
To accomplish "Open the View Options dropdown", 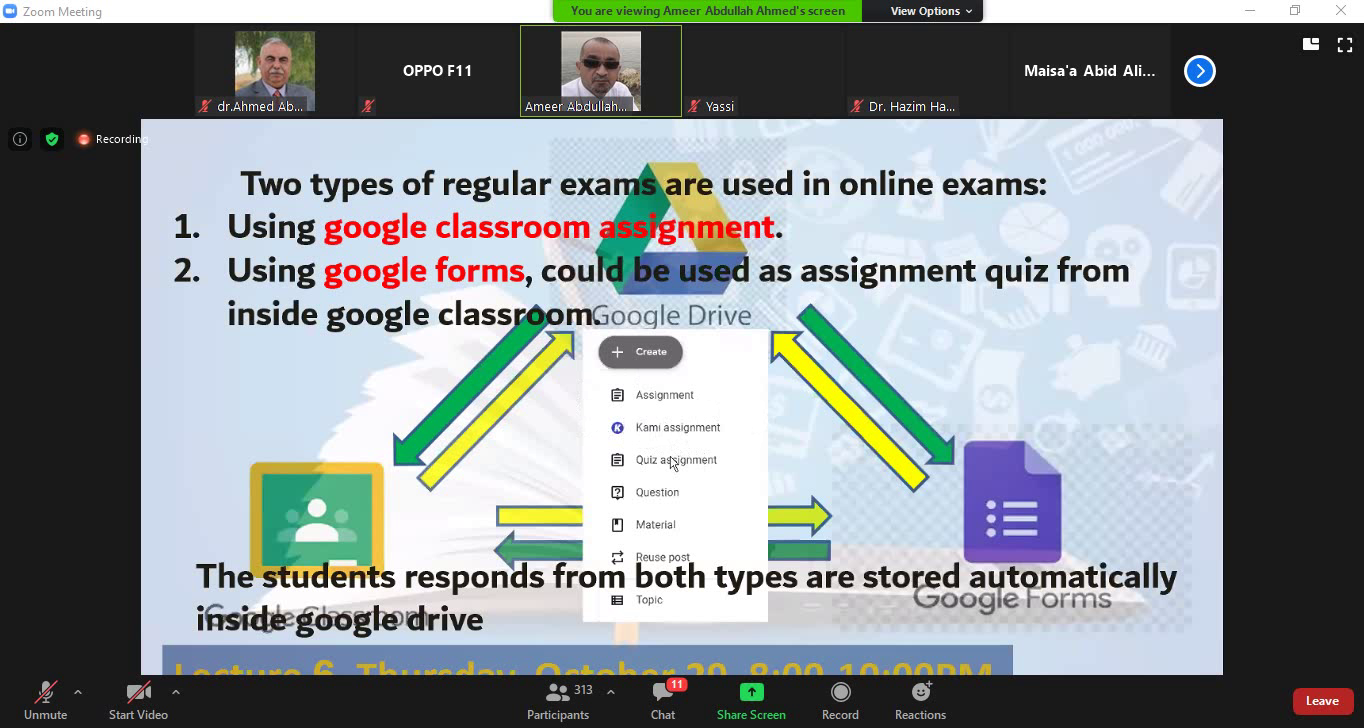I will 931,11.
